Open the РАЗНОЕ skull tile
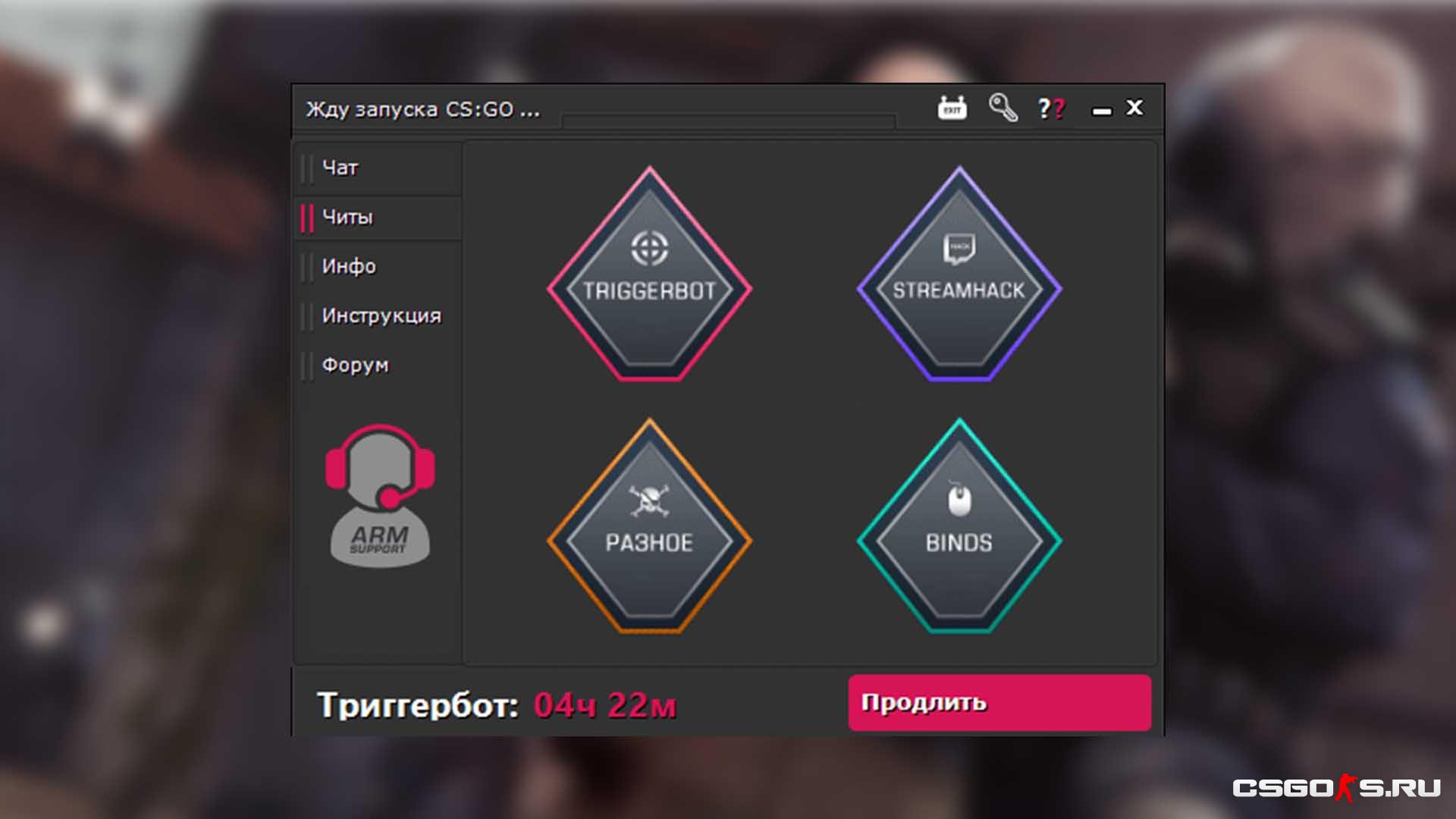The image size is (1456, 819). [x=649, y=526]
